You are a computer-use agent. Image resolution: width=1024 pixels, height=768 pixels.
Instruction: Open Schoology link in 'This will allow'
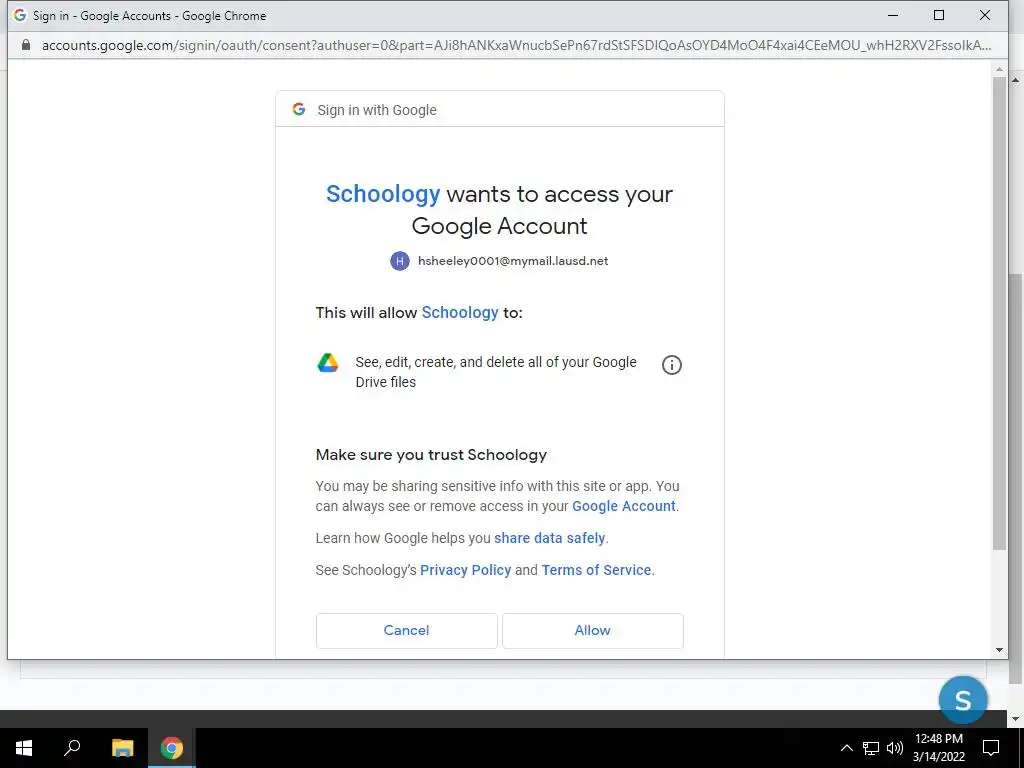click(460, 312)
